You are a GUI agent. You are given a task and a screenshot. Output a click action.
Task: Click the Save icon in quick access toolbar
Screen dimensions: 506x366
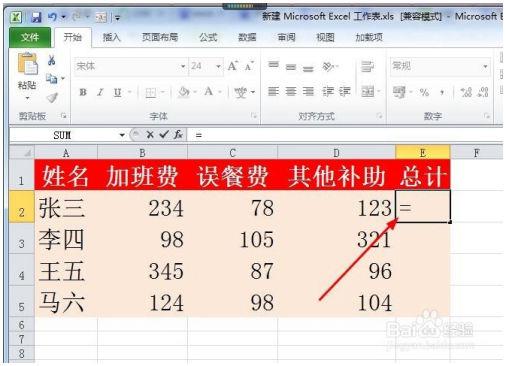36,17
